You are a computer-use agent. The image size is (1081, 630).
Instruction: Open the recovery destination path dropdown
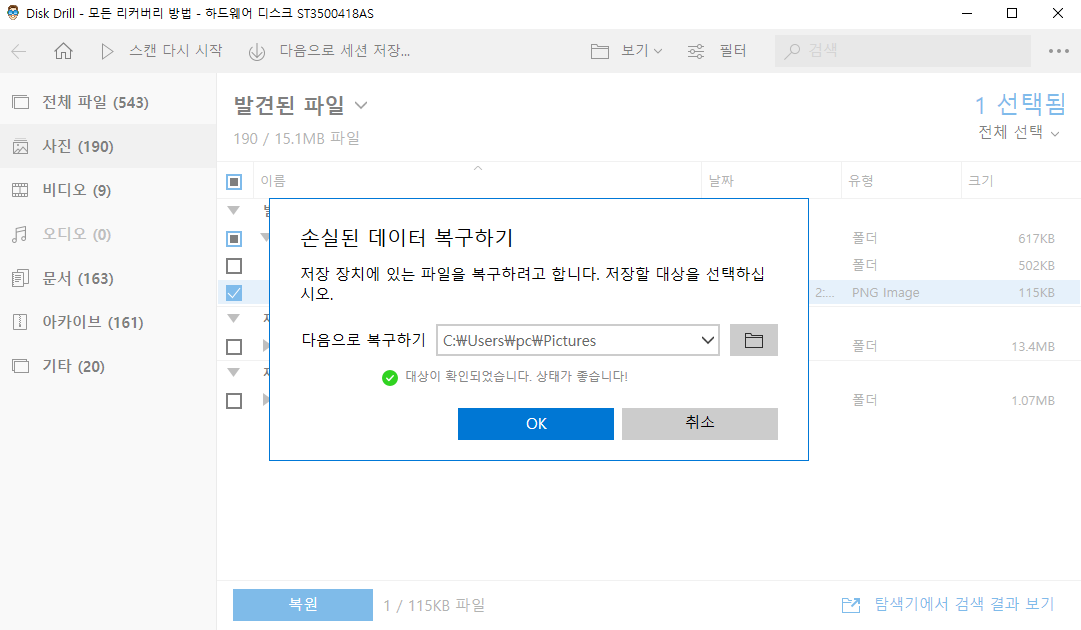(x=707, y=341)
